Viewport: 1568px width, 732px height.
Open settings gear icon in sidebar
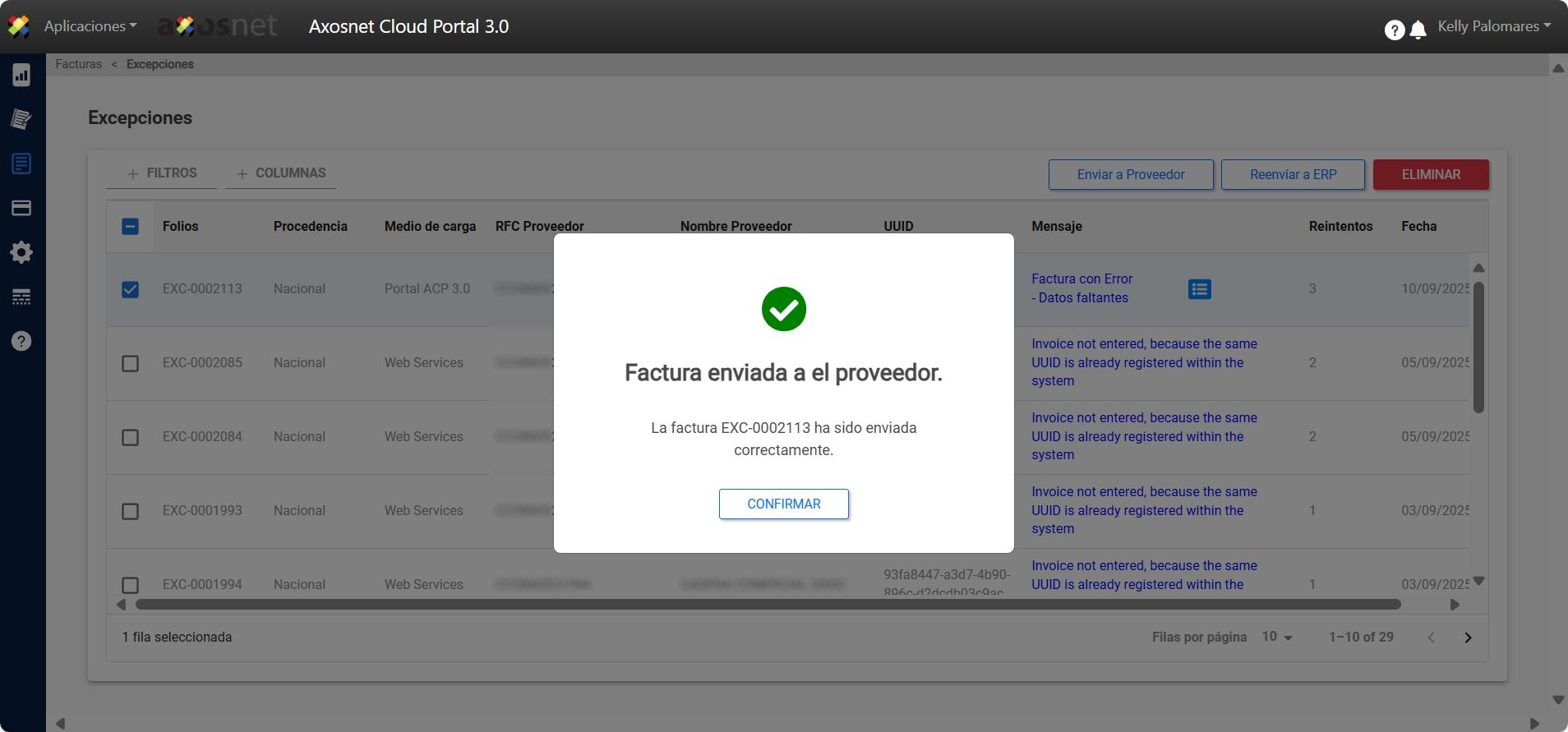21,252
